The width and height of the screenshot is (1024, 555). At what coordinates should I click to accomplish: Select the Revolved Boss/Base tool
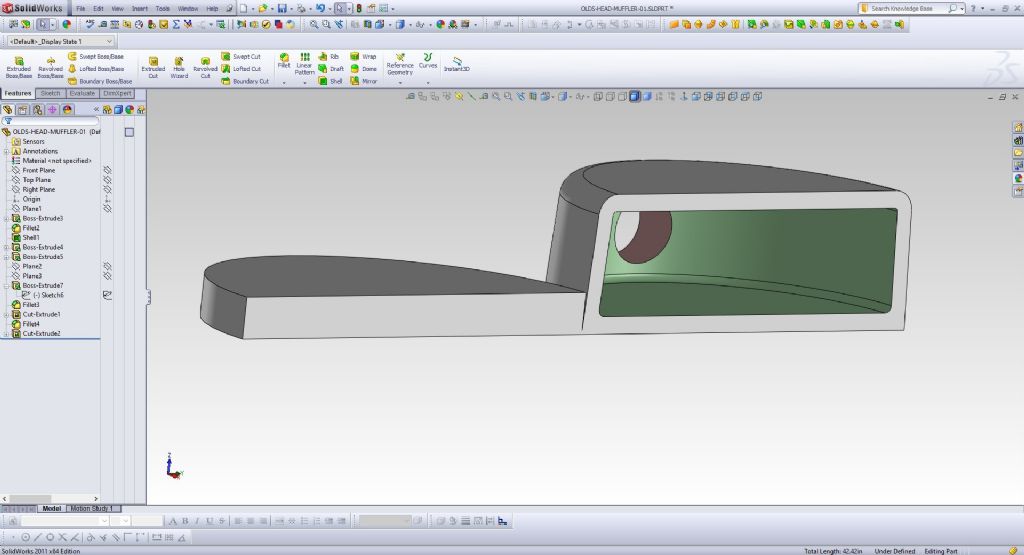[x=50, y=67]
